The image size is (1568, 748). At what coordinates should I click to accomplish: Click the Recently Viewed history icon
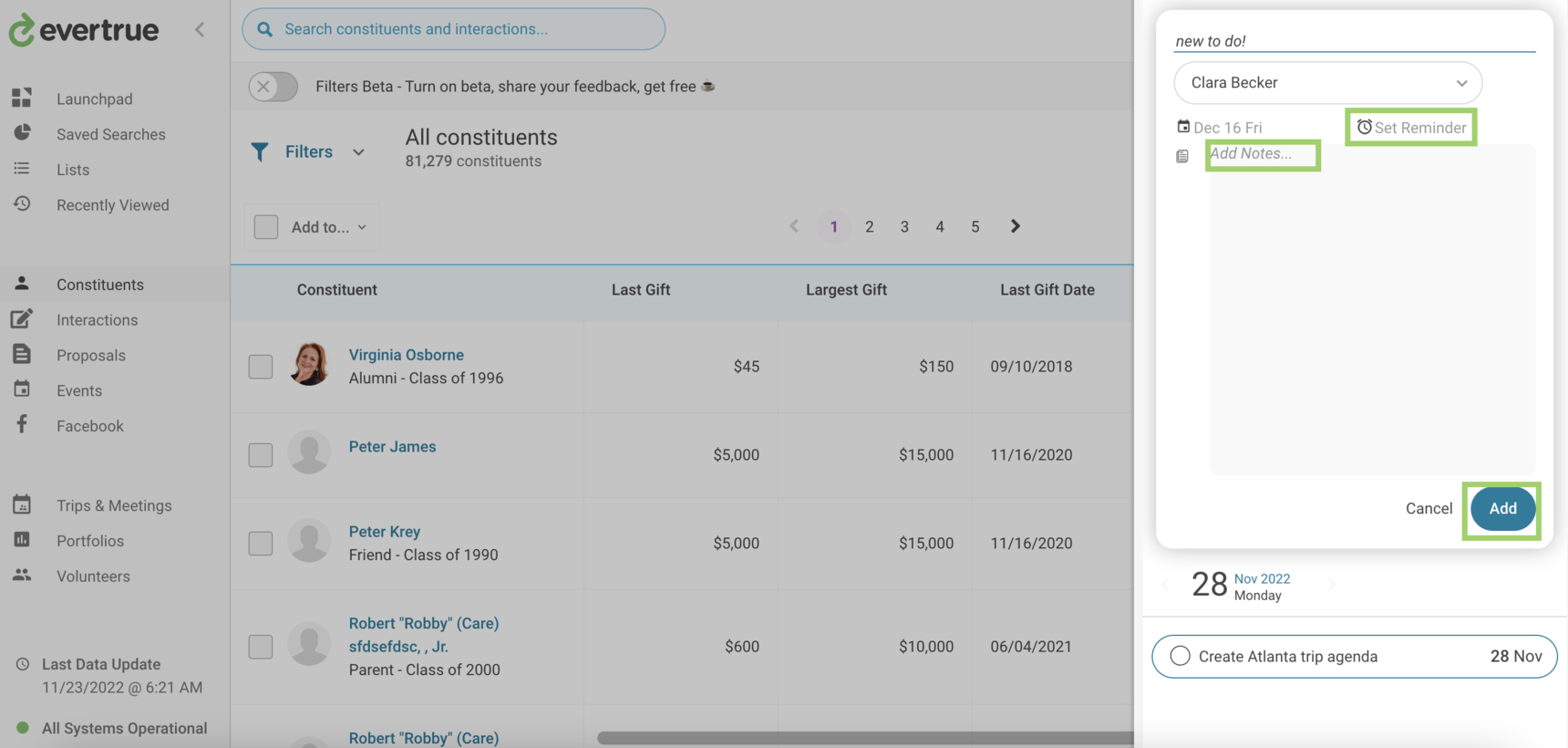(22, 204)
